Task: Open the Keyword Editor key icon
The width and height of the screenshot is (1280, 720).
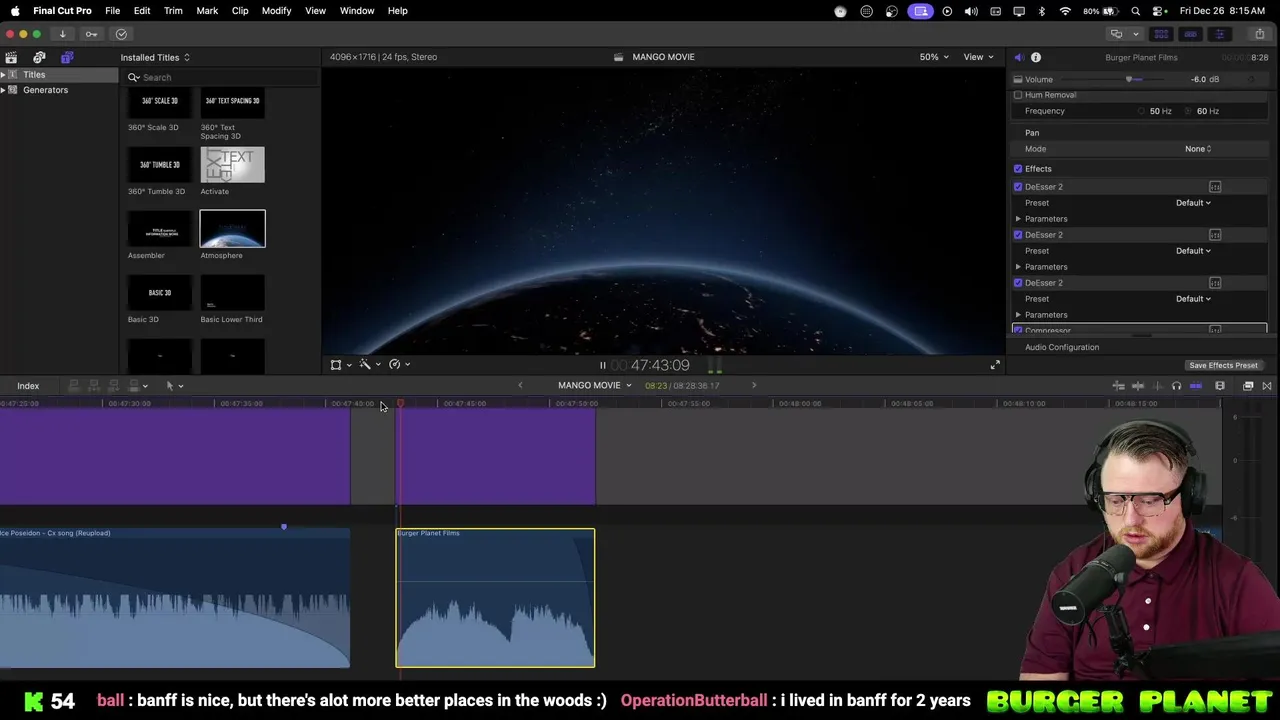Action: (x=91, y=34)
